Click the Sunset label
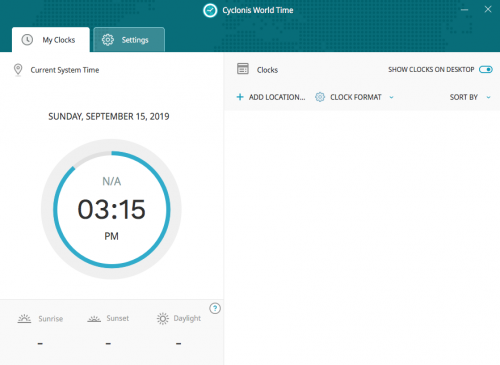The width and height of the screenshot is (500, 365). [x=118, y=318]
